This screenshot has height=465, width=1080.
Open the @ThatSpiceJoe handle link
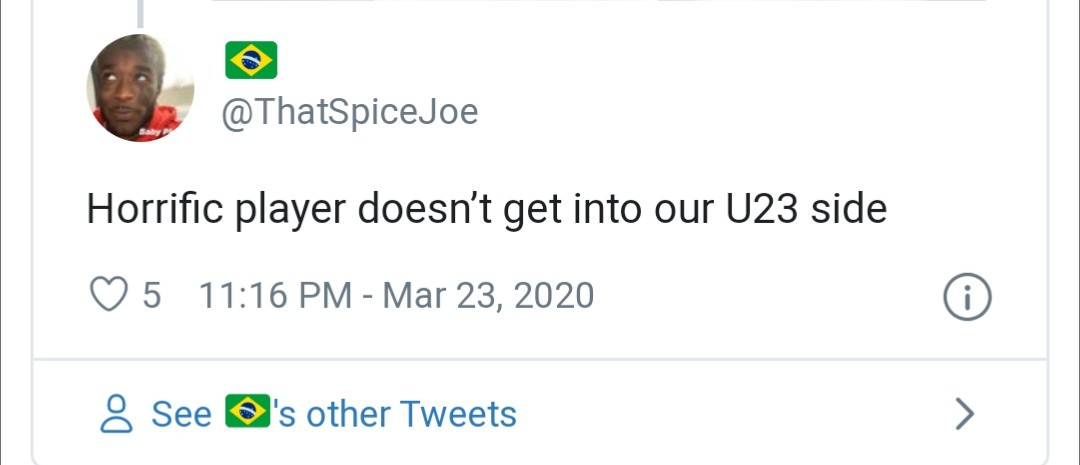coord(348,112)
